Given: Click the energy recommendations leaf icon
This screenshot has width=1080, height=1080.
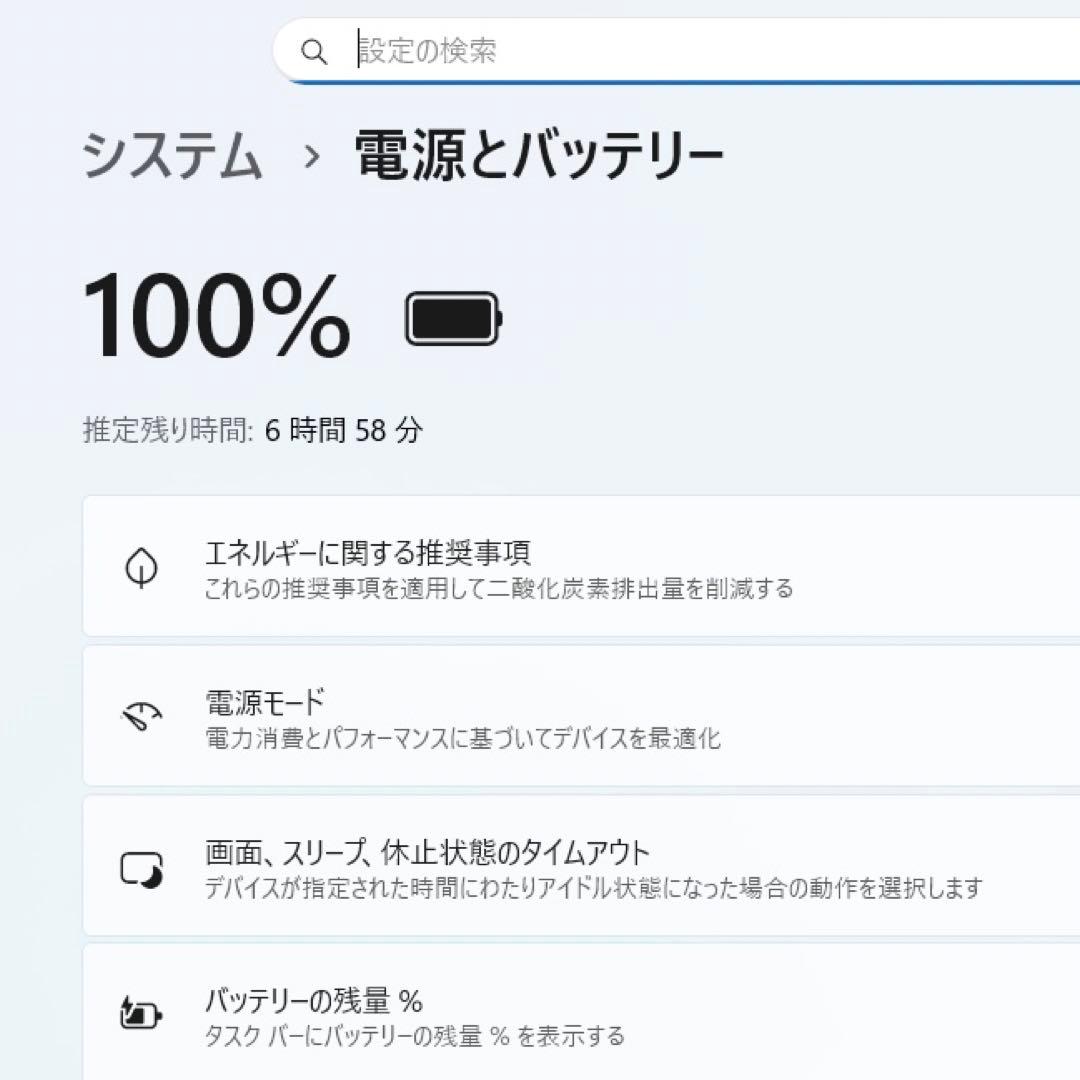Looking at the screenshot, I should 141,567.
